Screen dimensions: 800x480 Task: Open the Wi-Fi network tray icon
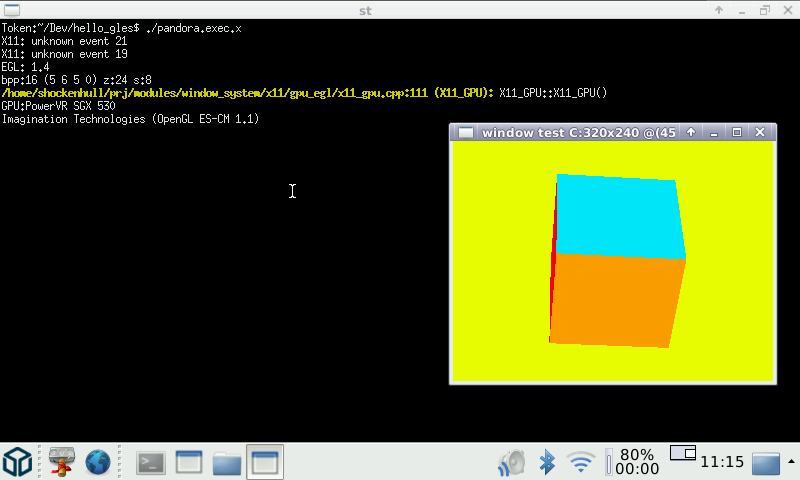pyautogui.click(x=580, y=461)
